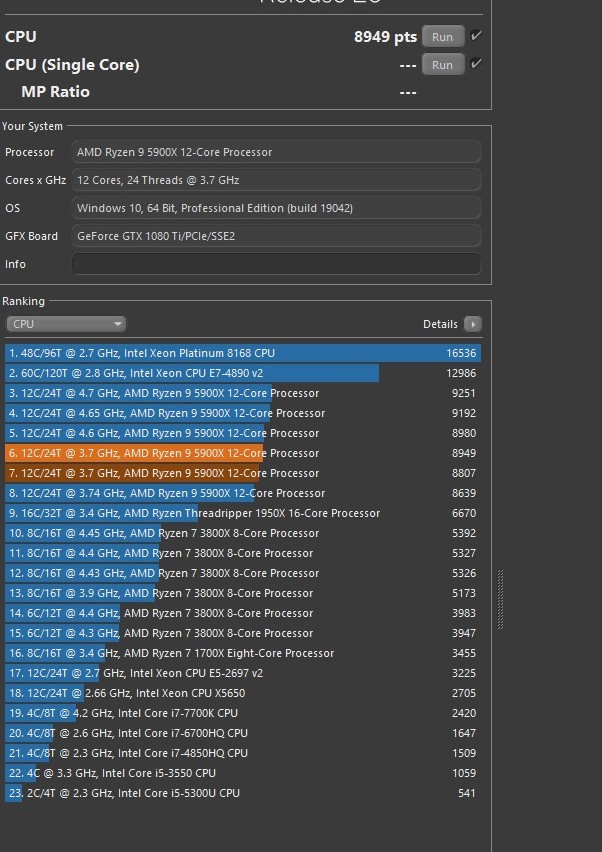The height and width of the screenshot is (852, 602).
Task: Expand the ranking Details arrow button
Action: point(473,324)
